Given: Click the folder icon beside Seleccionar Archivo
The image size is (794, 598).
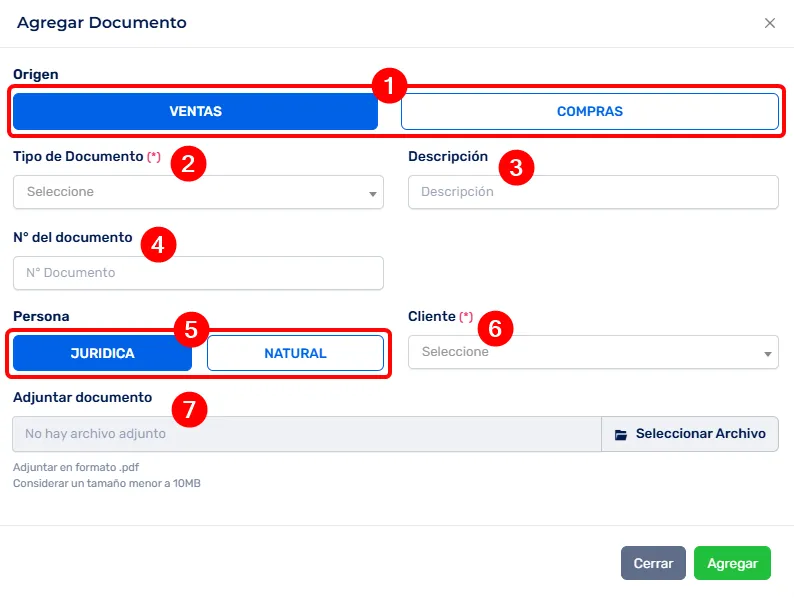Looking at the screenshot, I should [621, 435].
